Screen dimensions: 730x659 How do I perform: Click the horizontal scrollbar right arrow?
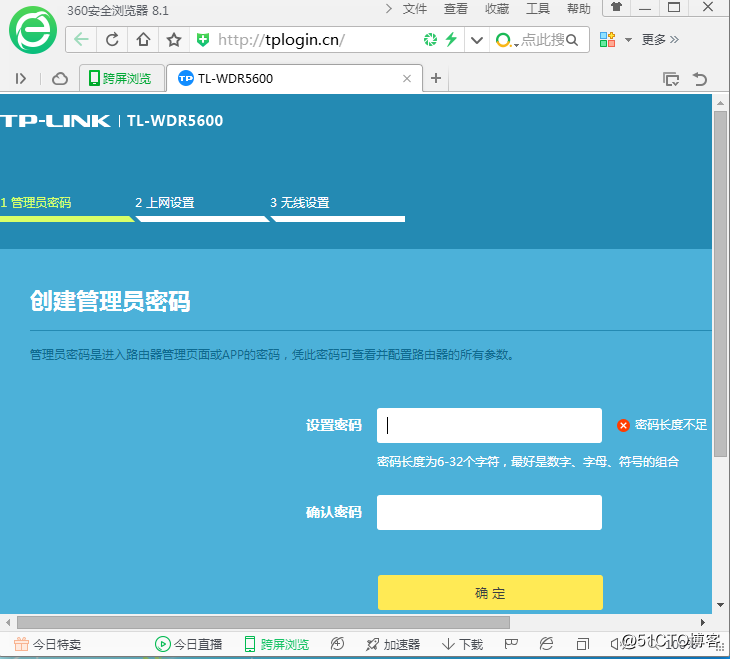(x=703, y=622)
